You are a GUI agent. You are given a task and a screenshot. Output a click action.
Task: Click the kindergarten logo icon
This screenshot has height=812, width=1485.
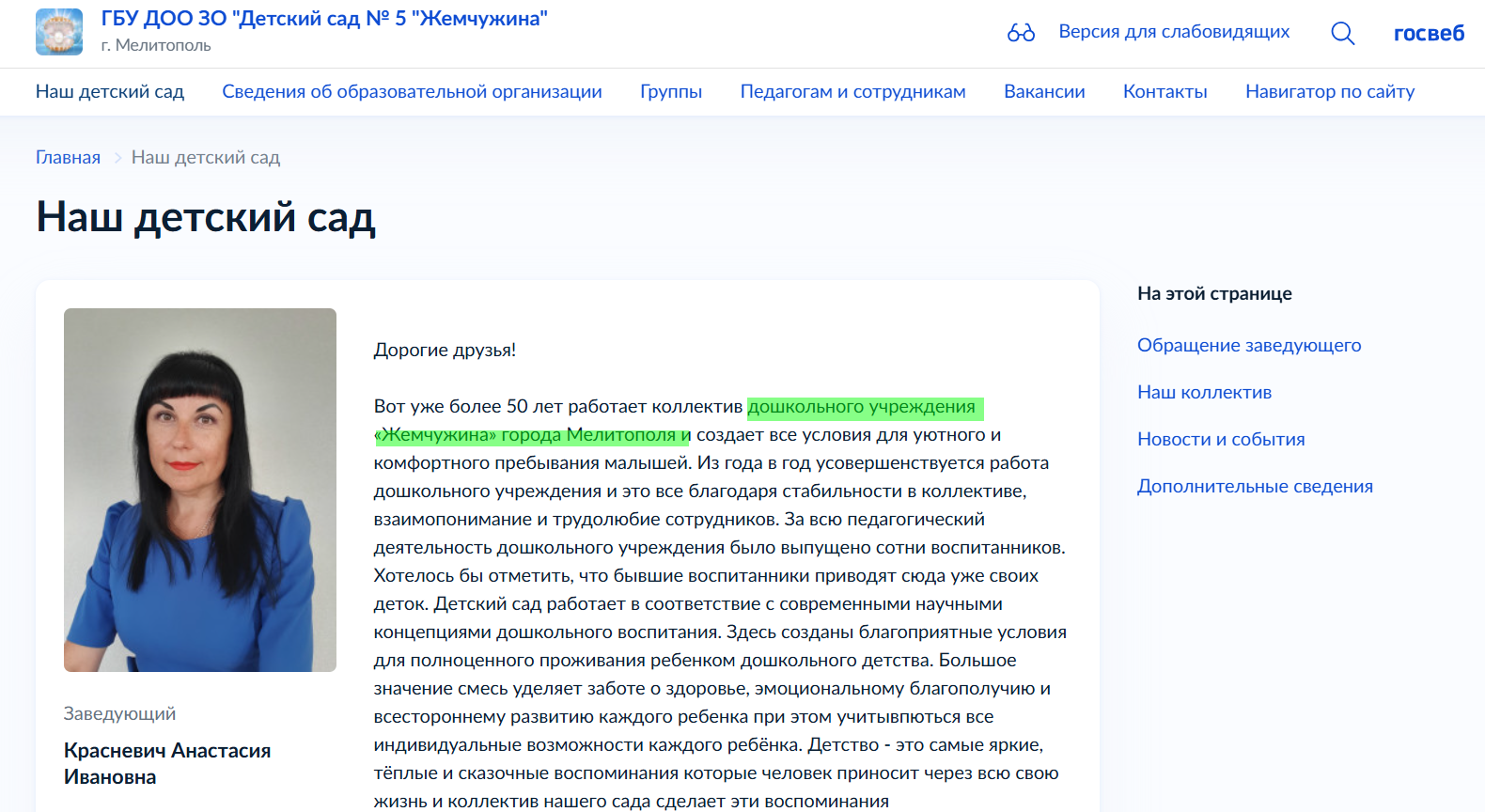[59, 32]
